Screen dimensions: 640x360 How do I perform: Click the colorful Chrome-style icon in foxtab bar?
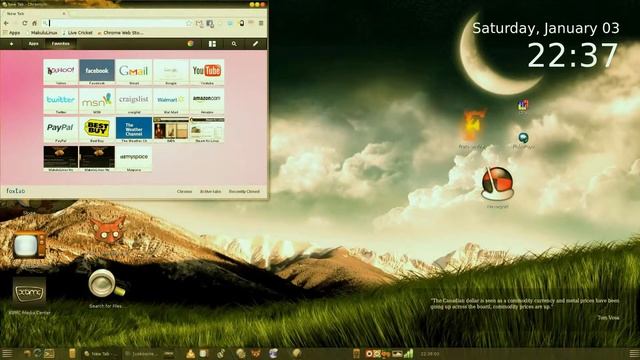click(191, 44)
